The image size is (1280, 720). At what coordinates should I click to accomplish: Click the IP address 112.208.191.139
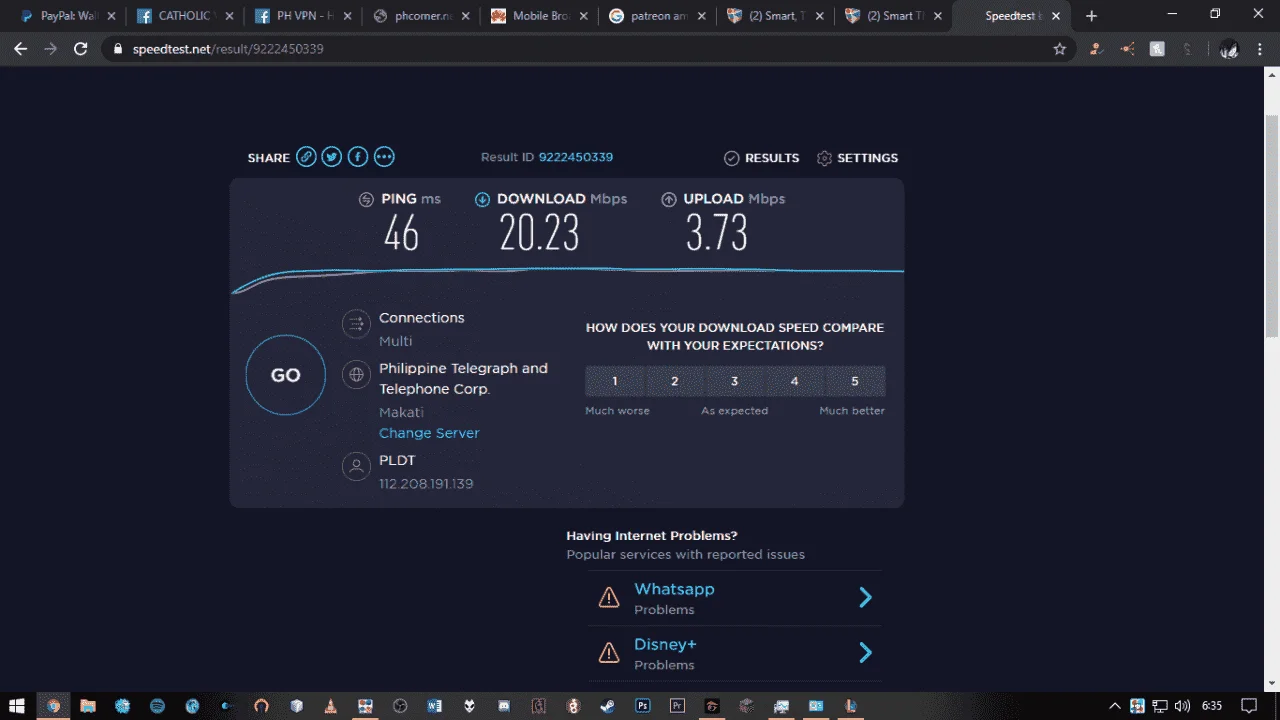(426, 484)
